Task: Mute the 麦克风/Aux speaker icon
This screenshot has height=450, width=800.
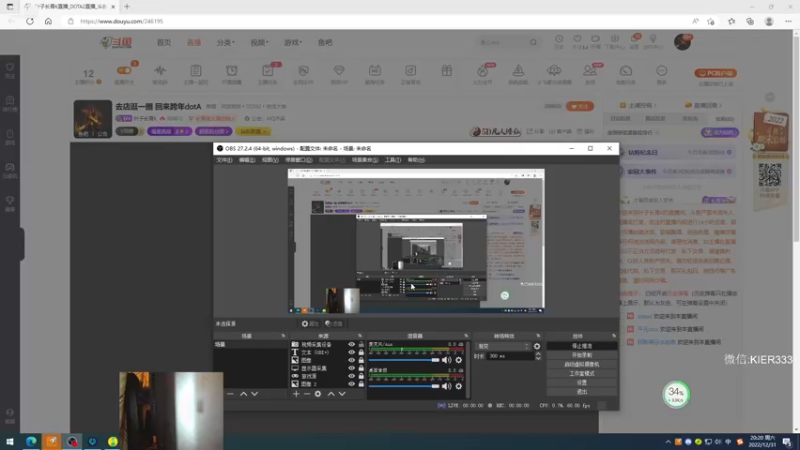Action: (x=446, y=360)
